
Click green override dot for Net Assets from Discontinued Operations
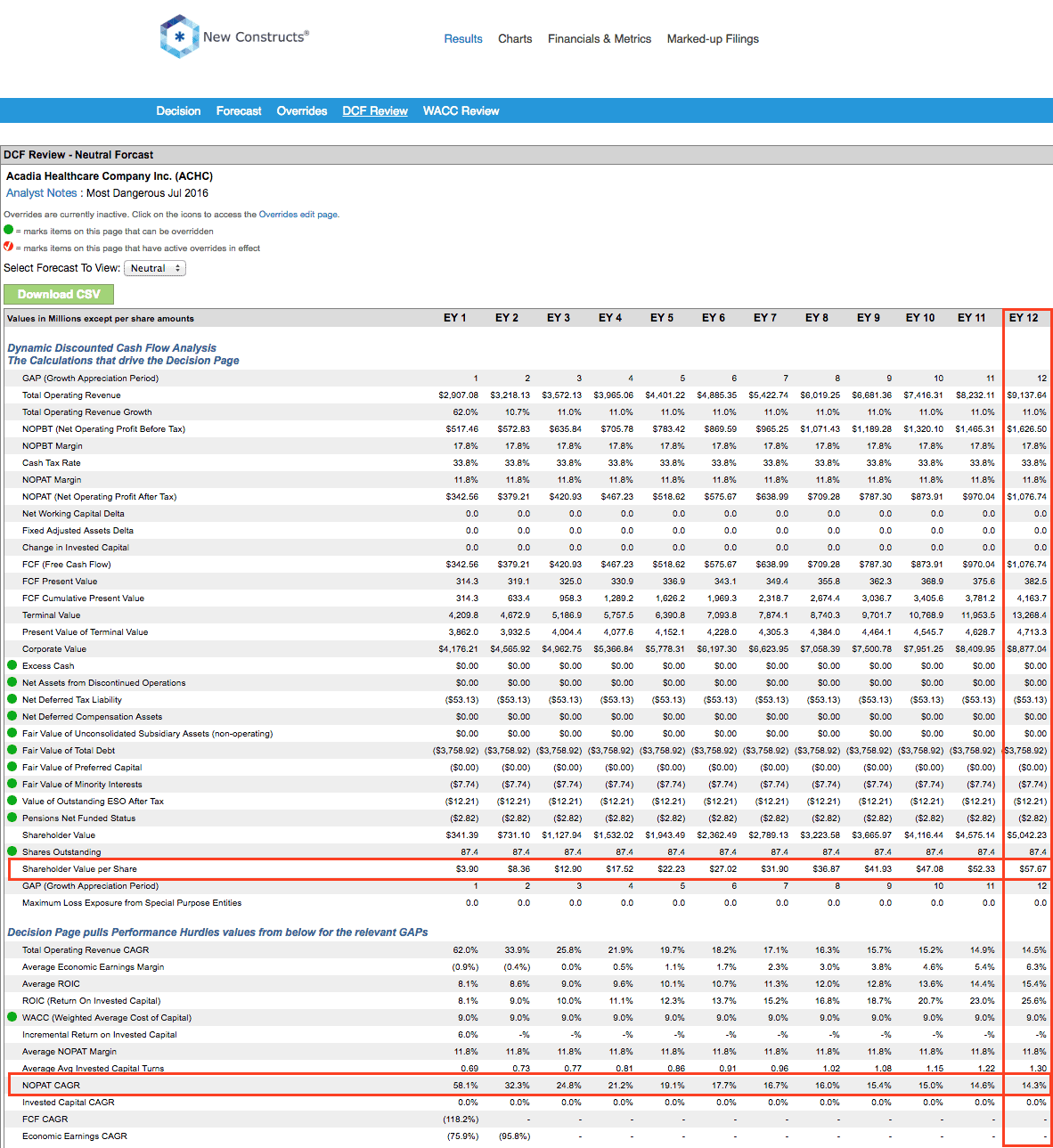tap(12, 682)
